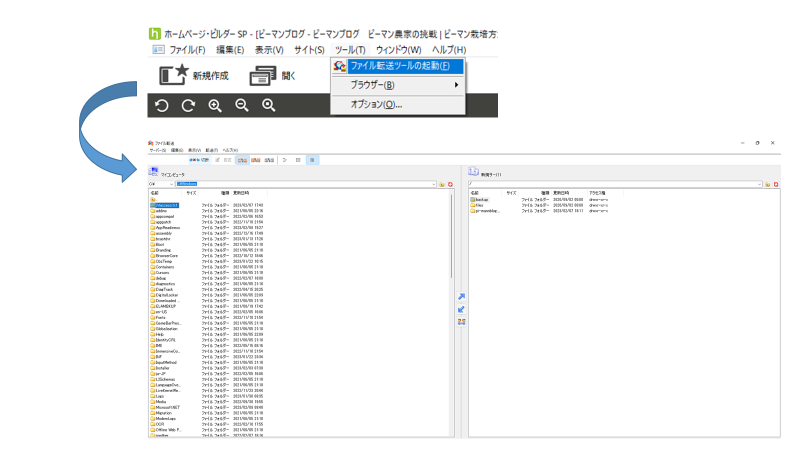This screenshot has height=450, width=800.
Task: Click the blue download arrow between panes
Action: click(460, 309)
